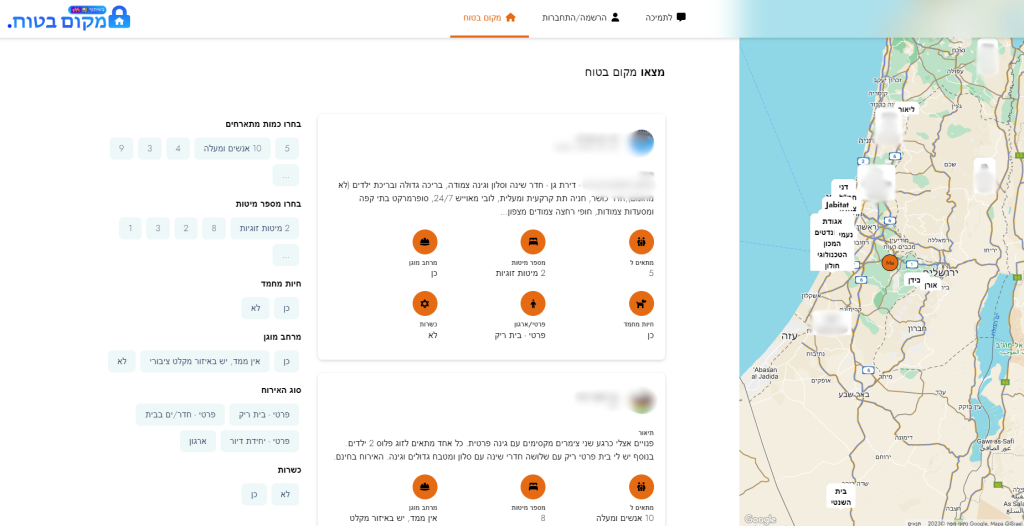The image size is (1024, 526).
Task: Select the 2 מיטות זוגיות beds filter
Action: 264,228
